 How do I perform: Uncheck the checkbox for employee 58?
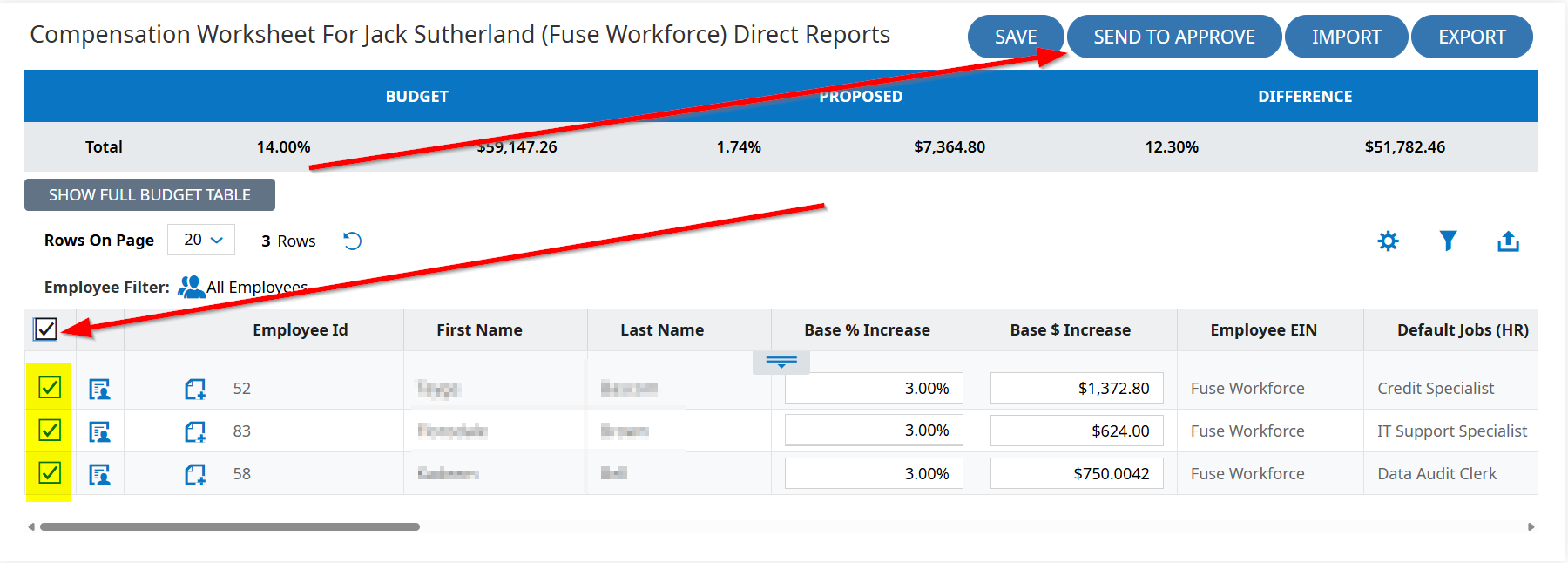[50, 473]
